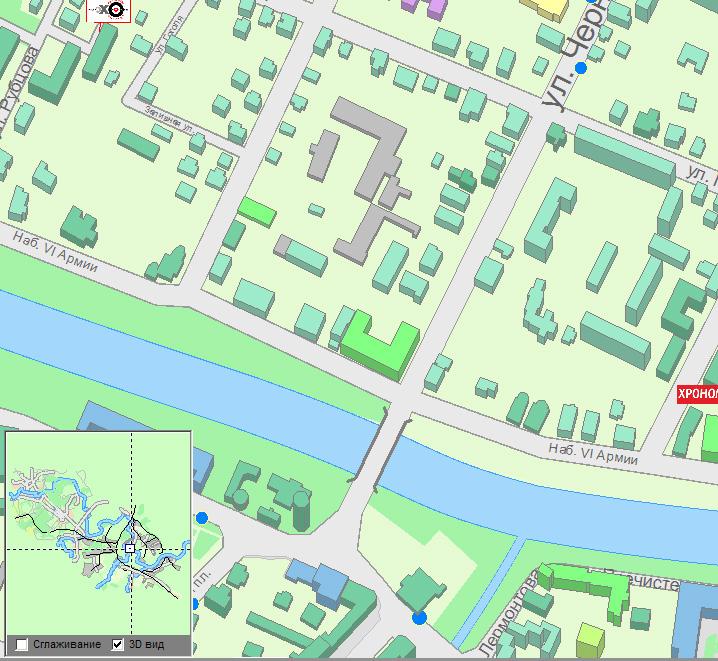Click the blue dot on ул. Чер street
This screenshot has width=718, height=661.
click(x=580, y=68)
